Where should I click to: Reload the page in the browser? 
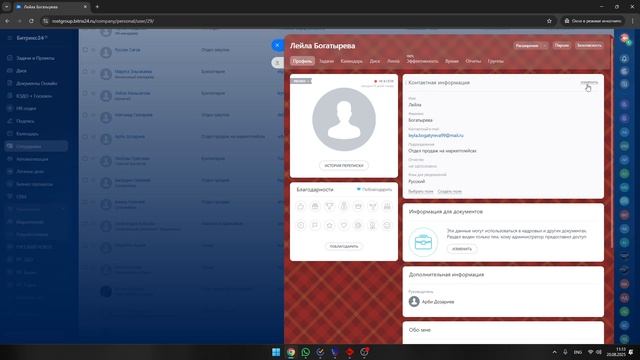pos(31,21)
